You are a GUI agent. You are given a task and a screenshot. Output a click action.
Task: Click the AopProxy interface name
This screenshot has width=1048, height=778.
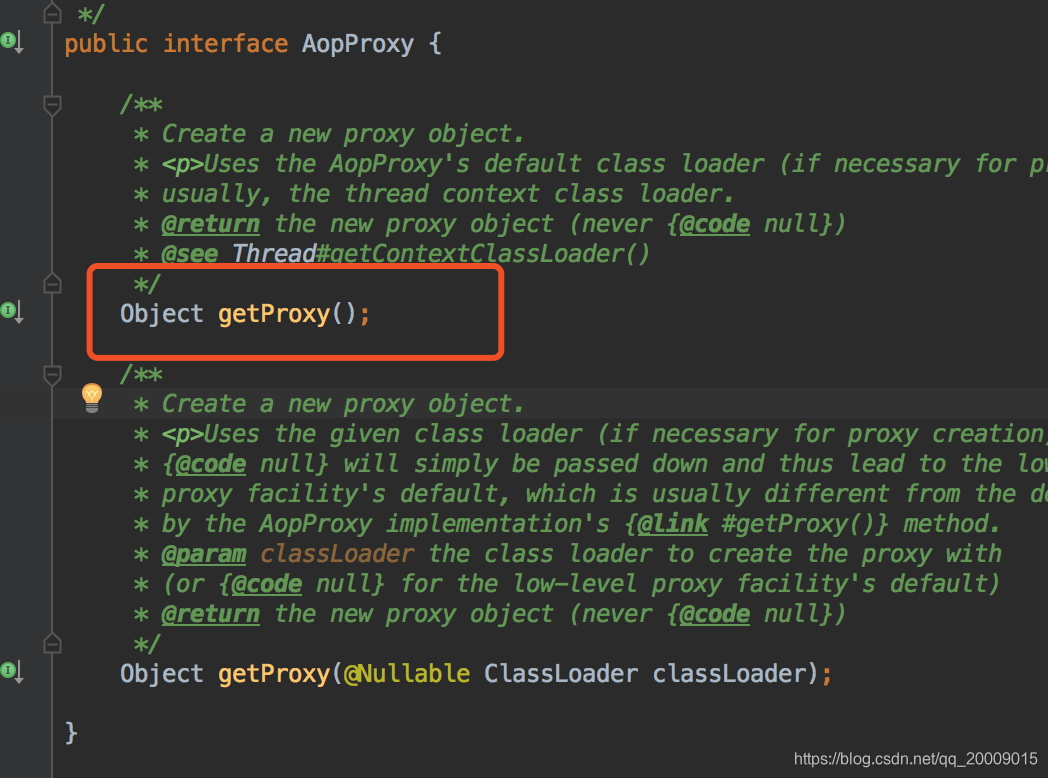pos(358,43)
